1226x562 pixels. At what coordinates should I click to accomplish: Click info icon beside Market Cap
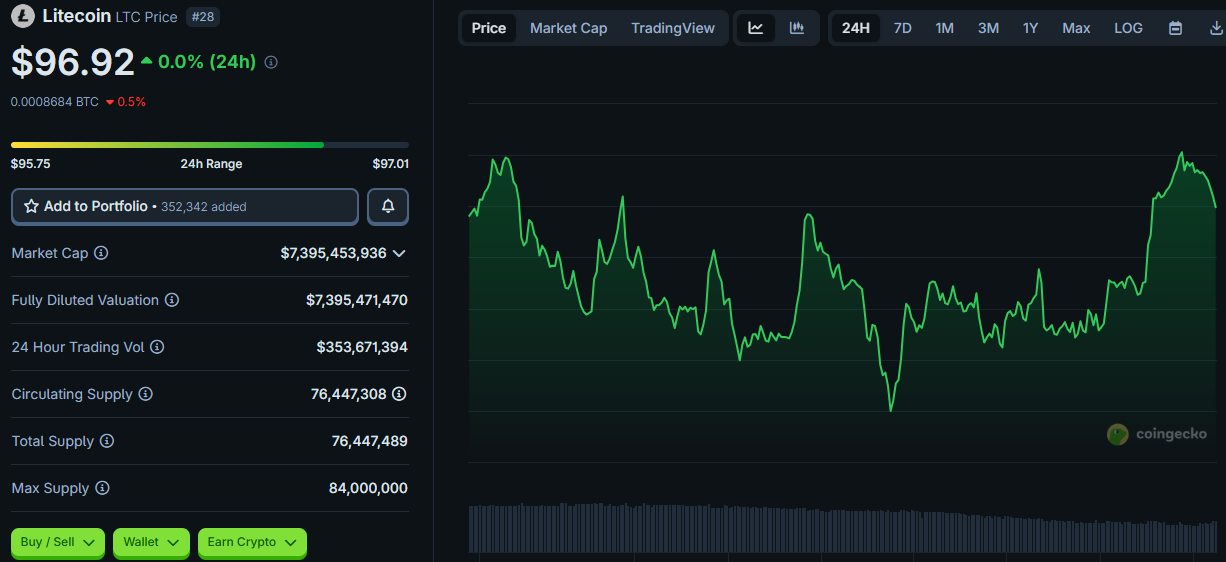pos(101,253)
